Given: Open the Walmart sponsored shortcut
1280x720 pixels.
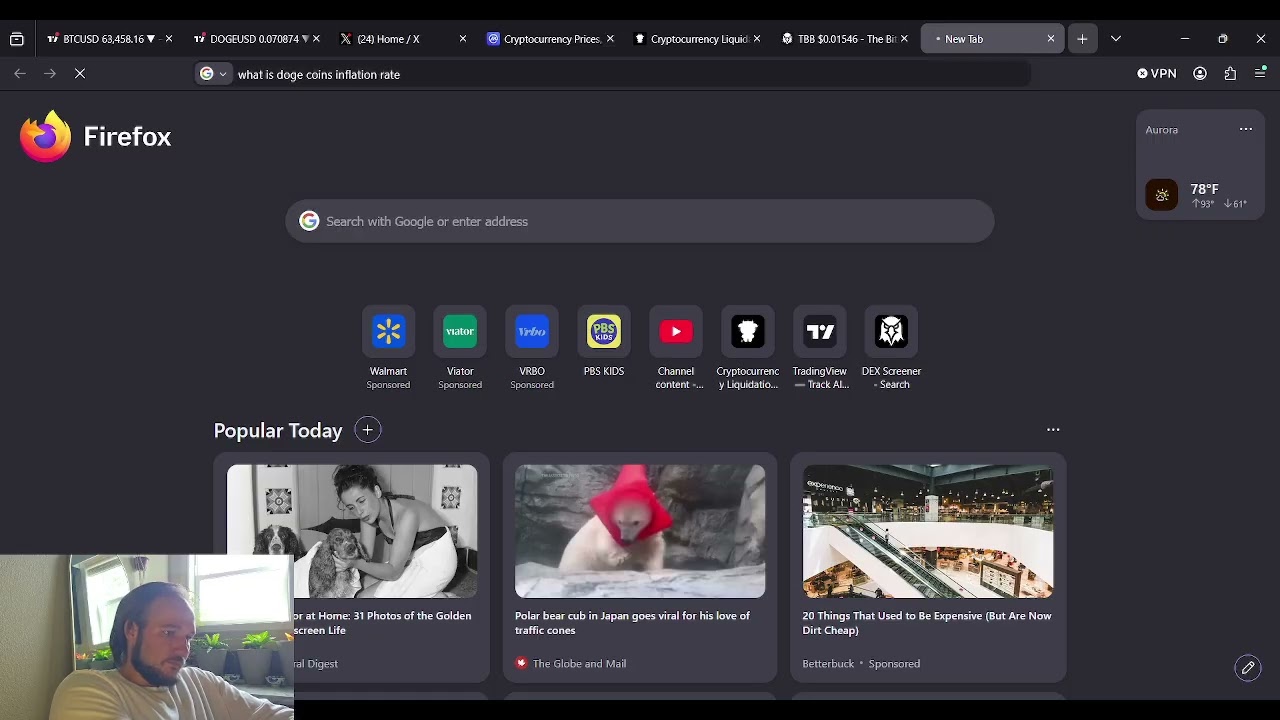Looking at the screenshot, I should (388, 348).
